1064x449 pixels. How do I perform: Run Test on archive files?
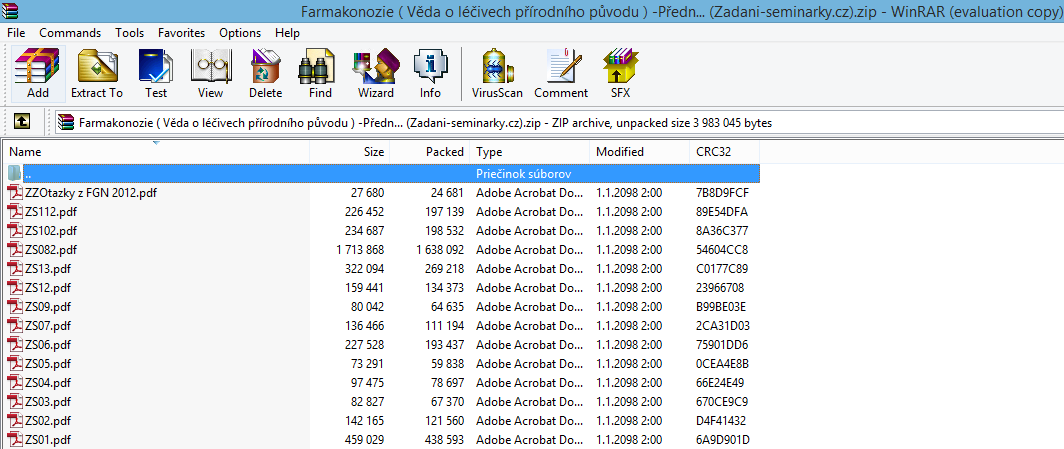tap(156, 73)
